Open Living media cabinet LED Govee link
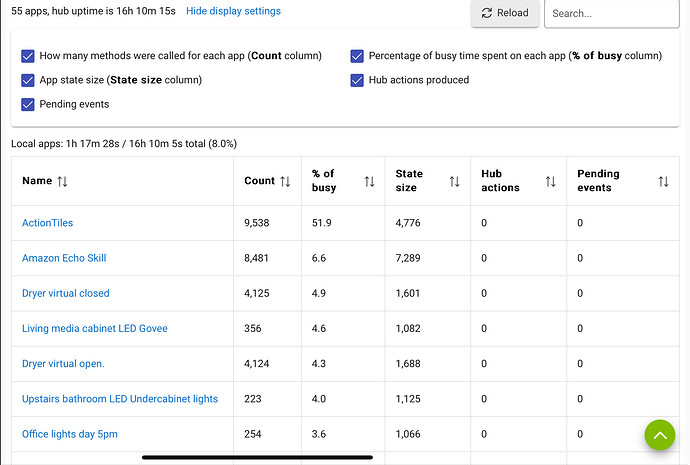 click(x=95, y=329)
